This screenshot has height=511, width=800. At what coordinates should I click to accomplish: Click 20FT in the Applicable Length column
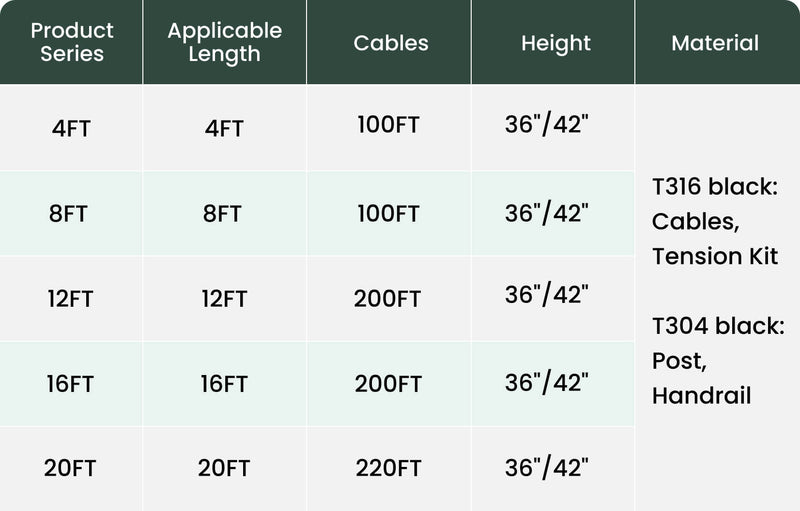pyautogui.click(x=224, y=468)
